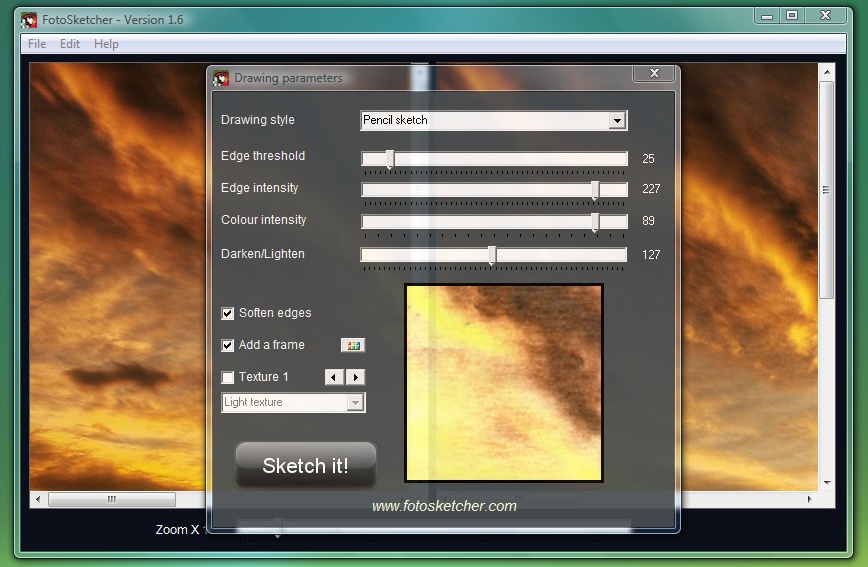Enable the Texture 1 checkbox
The height and width of the screenshot is (567, 868).
point(228,378)
